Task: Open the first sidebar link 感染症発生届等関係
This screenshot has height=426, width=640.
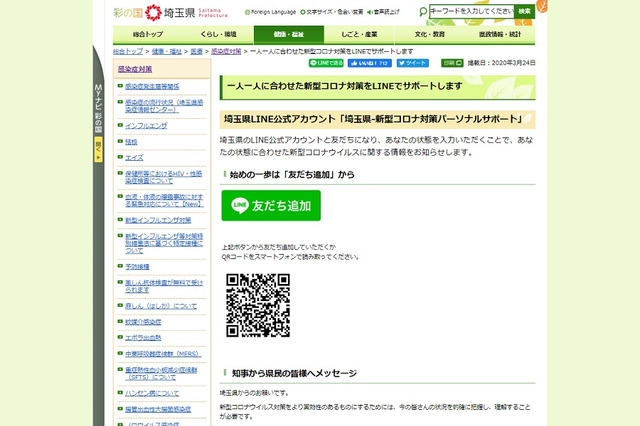Action: tap(152, 87)
